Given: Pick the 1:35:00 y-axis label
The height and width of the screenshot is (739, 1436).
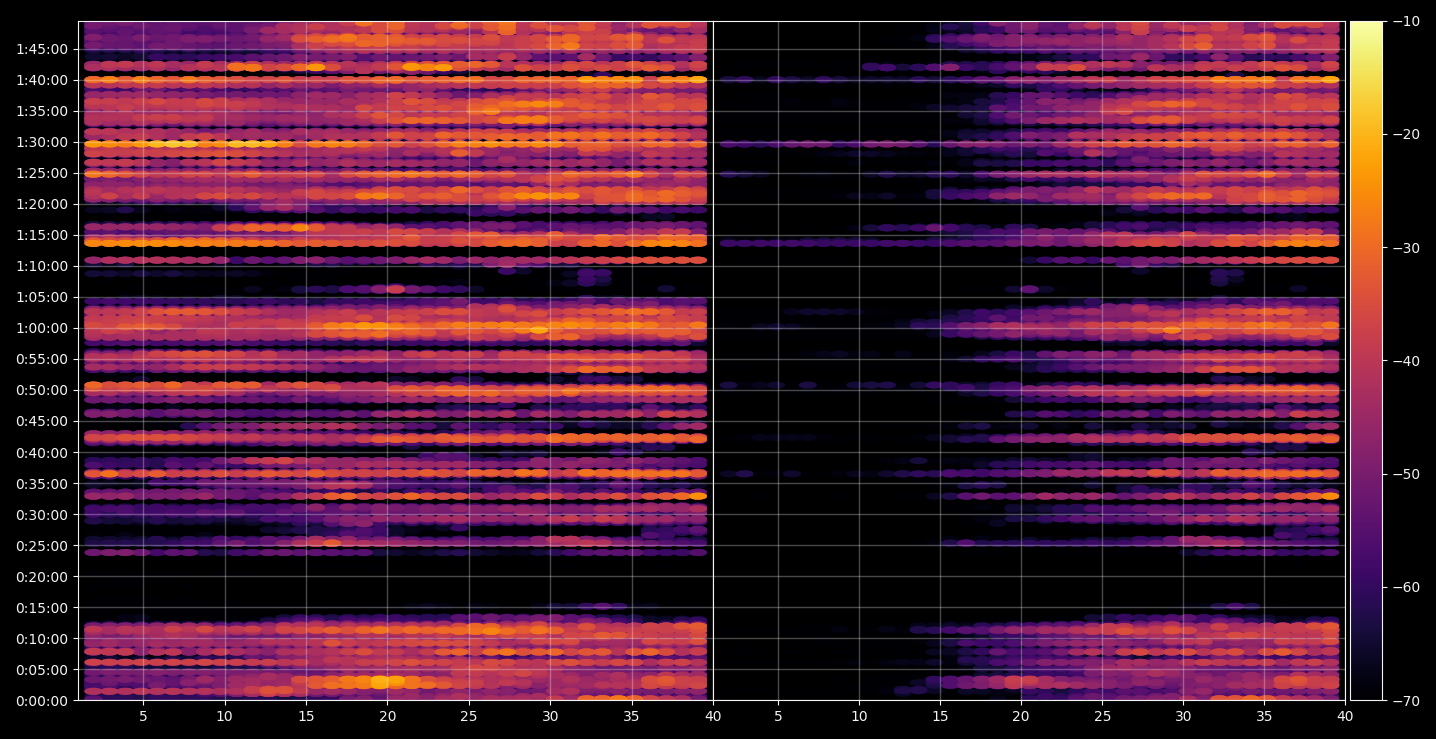Looking at the screenshot, I should pos(41,111).
